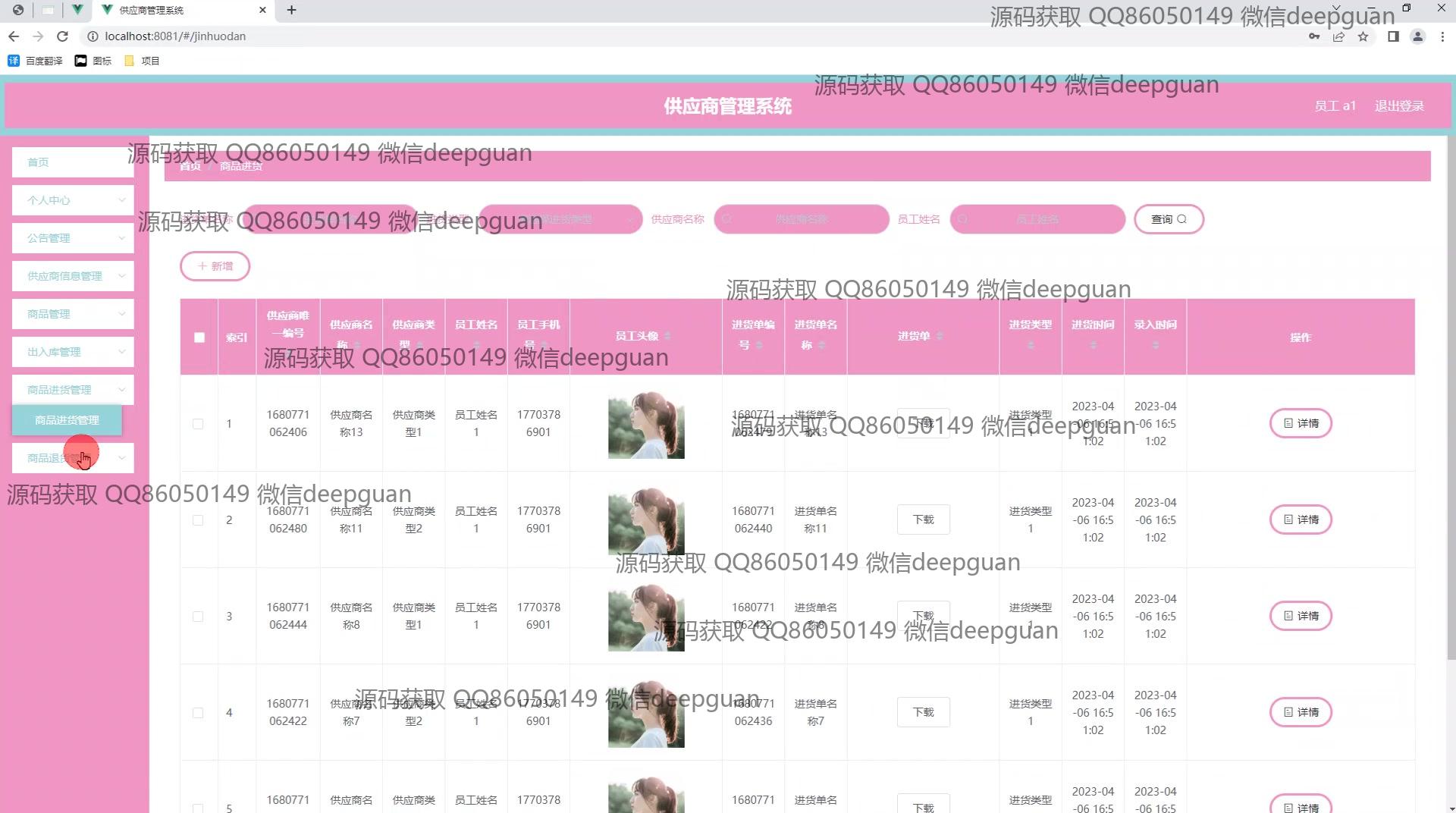The height and width of the screenshot is (813, 1456).
Task: Open the 百度翻译 bookmark
Action: coord(35,61)
